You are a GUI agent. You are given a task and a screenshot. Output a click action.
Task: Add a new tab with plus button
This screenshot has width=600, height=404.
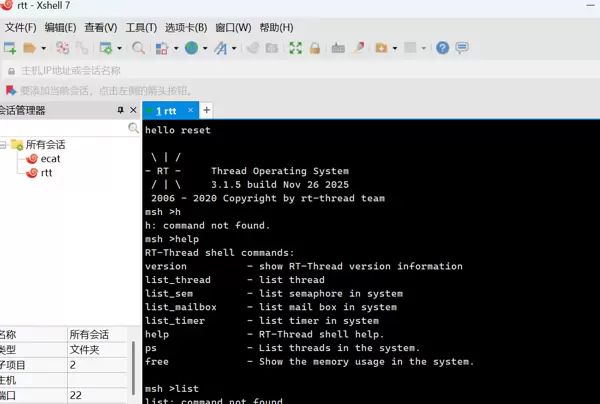(206, 110)
